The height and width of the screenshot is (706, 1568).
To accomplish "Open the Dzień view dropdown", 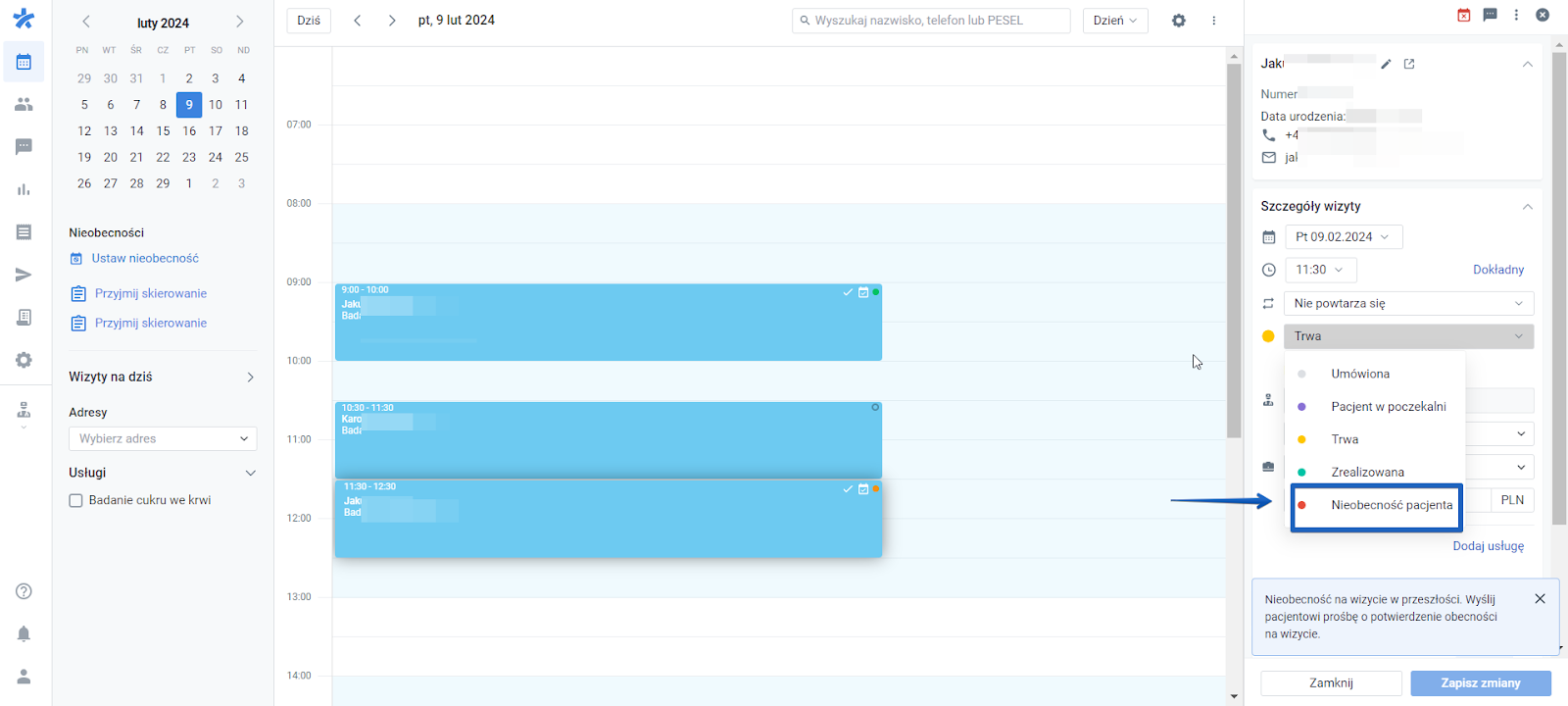I will 1115,21.
